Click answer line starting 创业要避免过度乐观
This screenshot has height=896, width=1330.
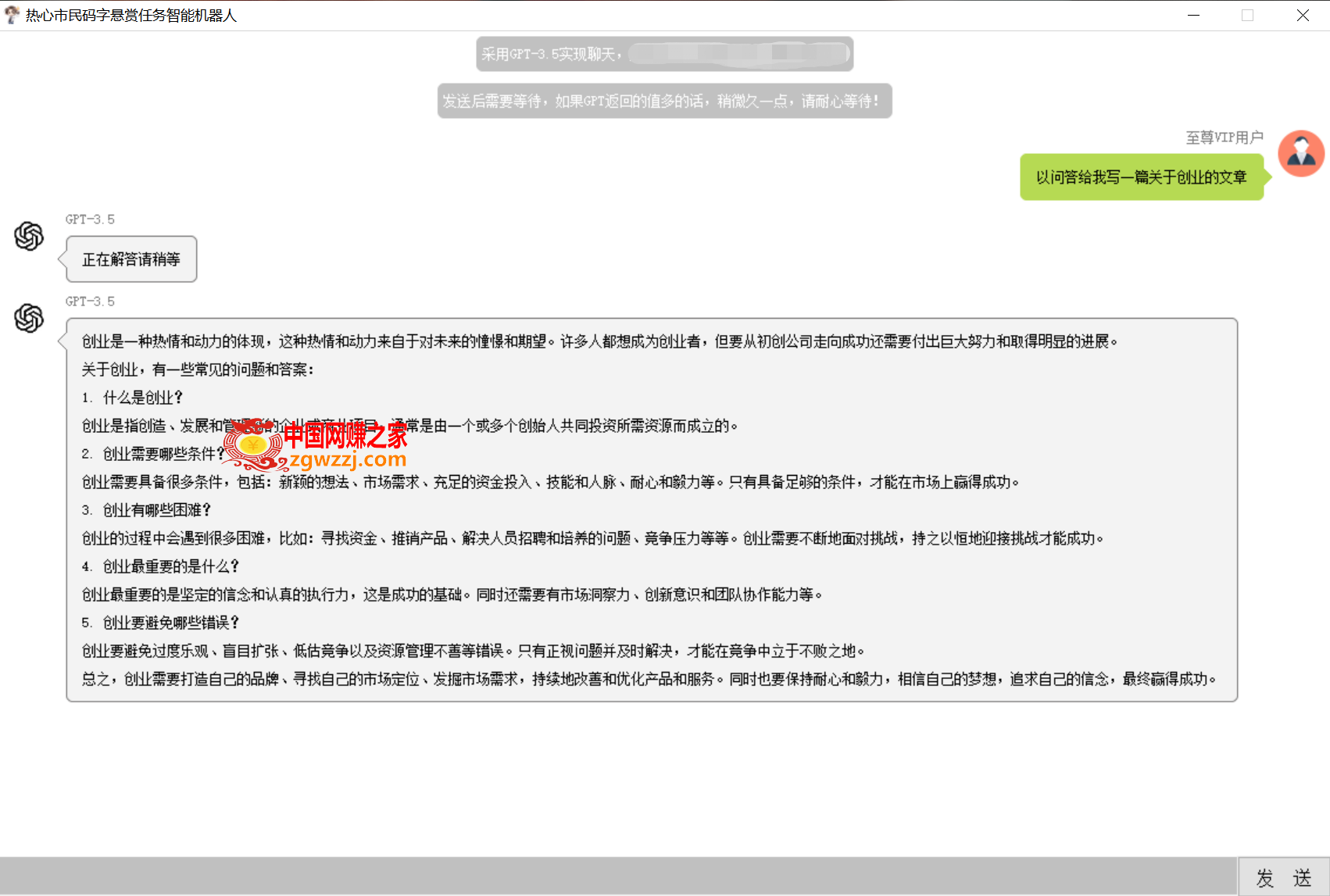coord(474,651)
